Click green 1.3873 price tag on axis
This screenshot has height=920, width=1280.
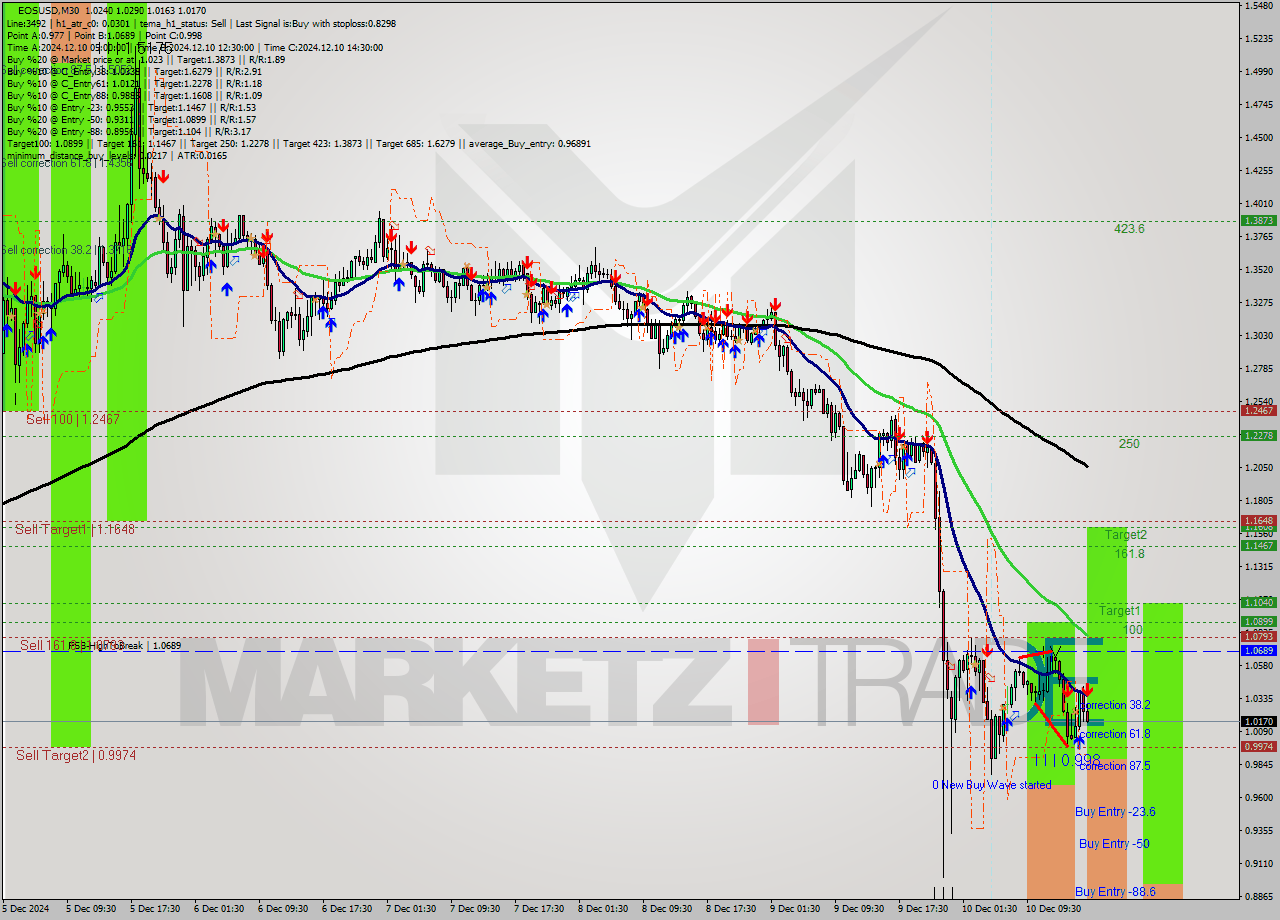tap(1258, 220)
